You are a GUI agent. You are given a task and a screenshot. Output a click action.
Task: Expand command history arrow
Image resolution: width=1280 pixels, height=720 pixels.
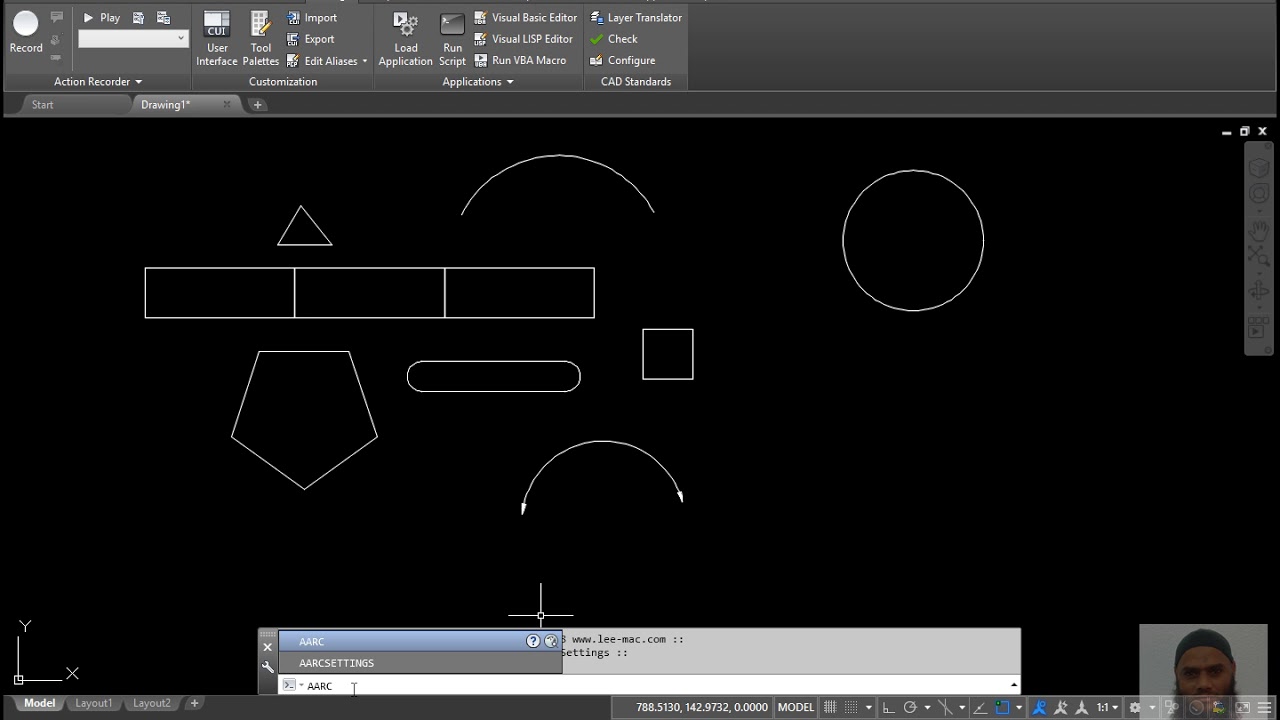pos(1014,685)
